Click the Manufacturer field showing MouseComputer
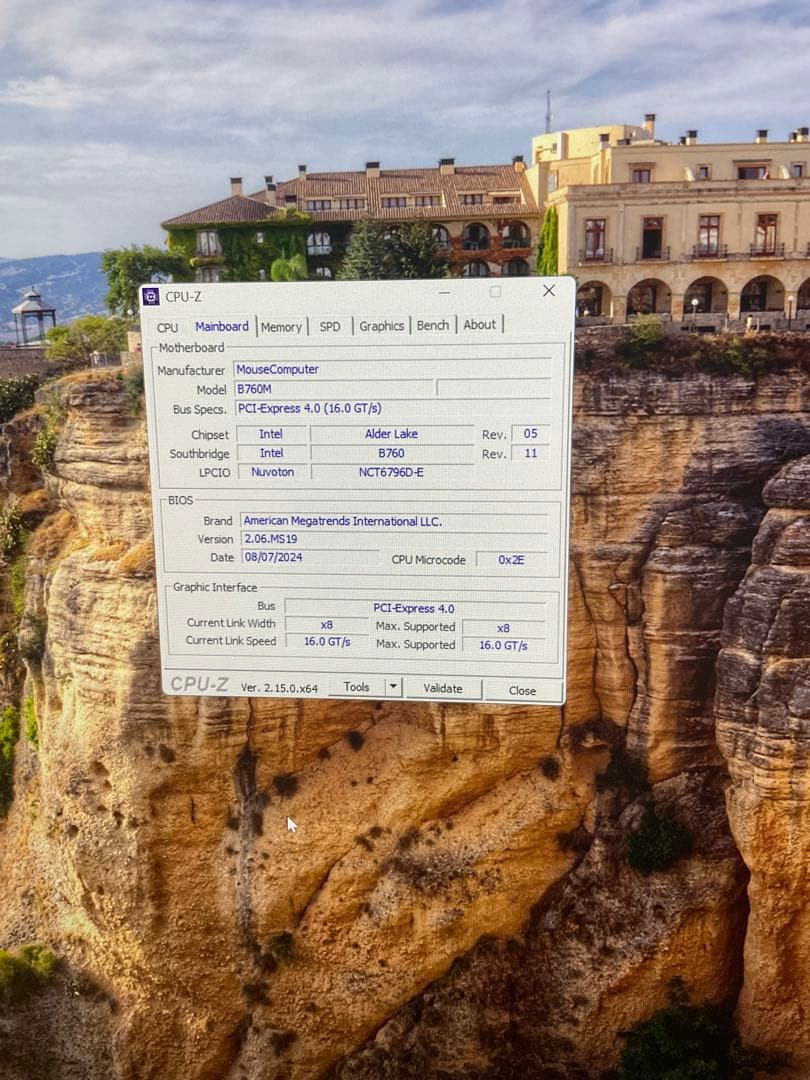 pos(391,369)
